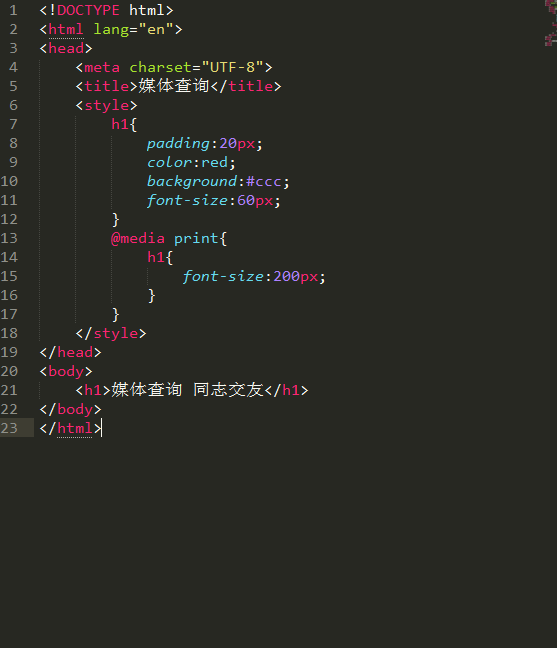Click the closing body tag

[70, 410]
